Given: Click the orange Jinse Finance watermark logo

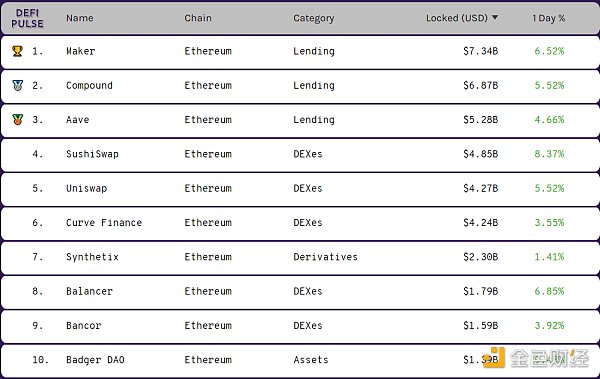Looking at the screenshot, I should coord(494,358).
